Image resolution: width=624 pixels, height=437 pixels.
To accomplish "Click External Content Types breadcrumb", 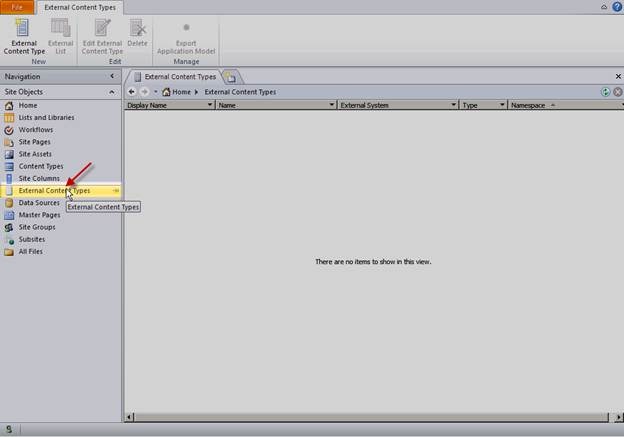I will pyautogui.click(x=240, y=92).
